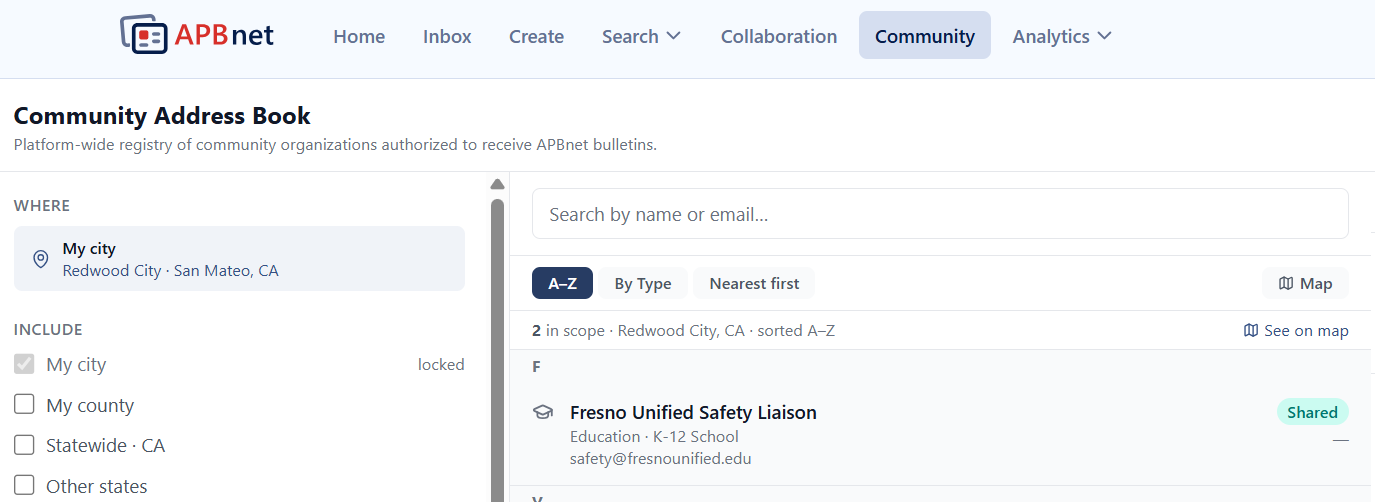Click the Education · K-12 School text

click(654, 436)
